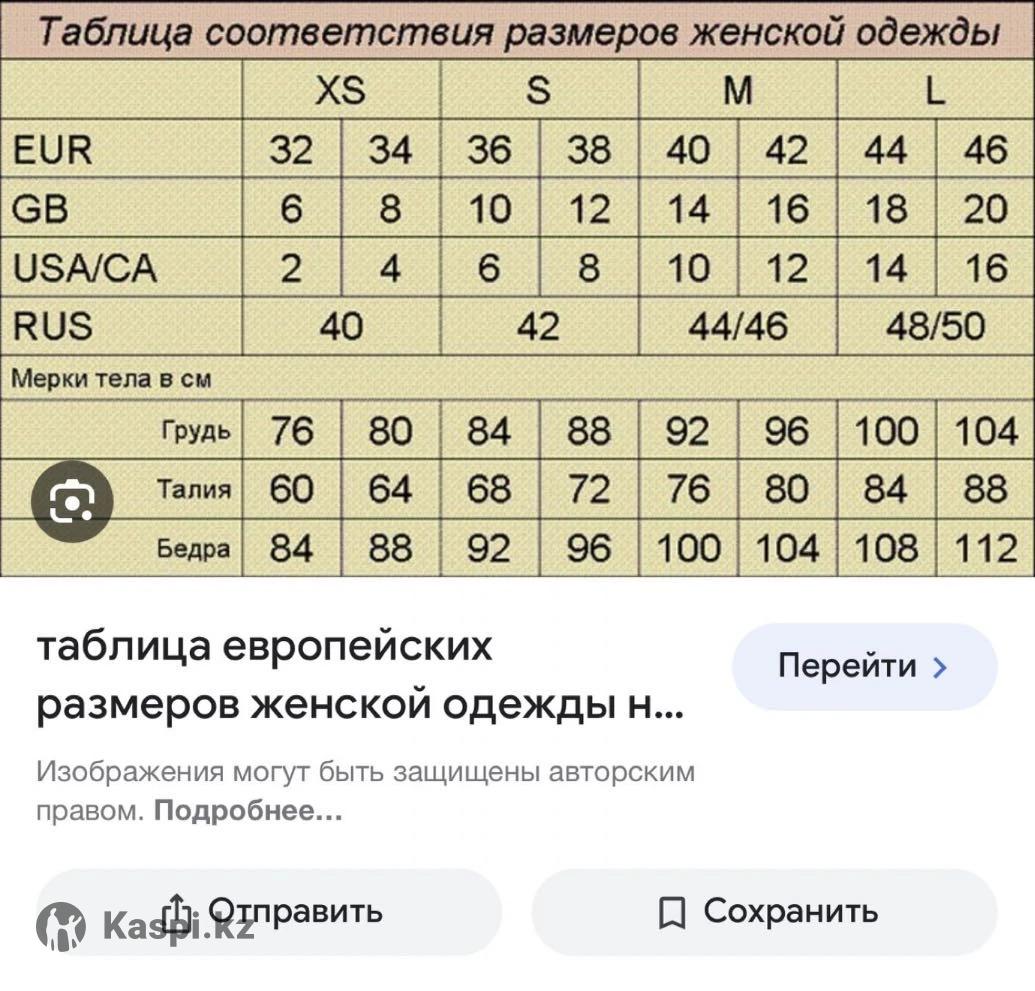Image resolution: width=1035 pixels, height=991 pixels.
Task: Click the RUS 44/46 cell
Action: click(x=738, y=326)
